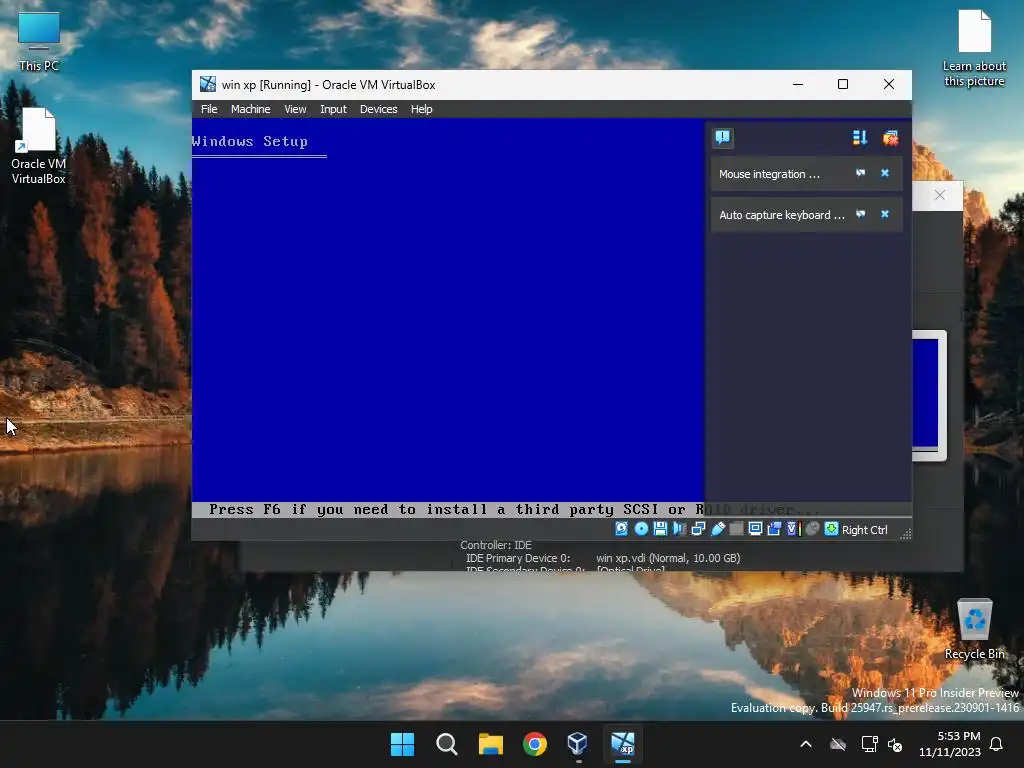Click the OneDrive cloud tray icon
The image size is (1024, 768).
[x=838, y=744]
